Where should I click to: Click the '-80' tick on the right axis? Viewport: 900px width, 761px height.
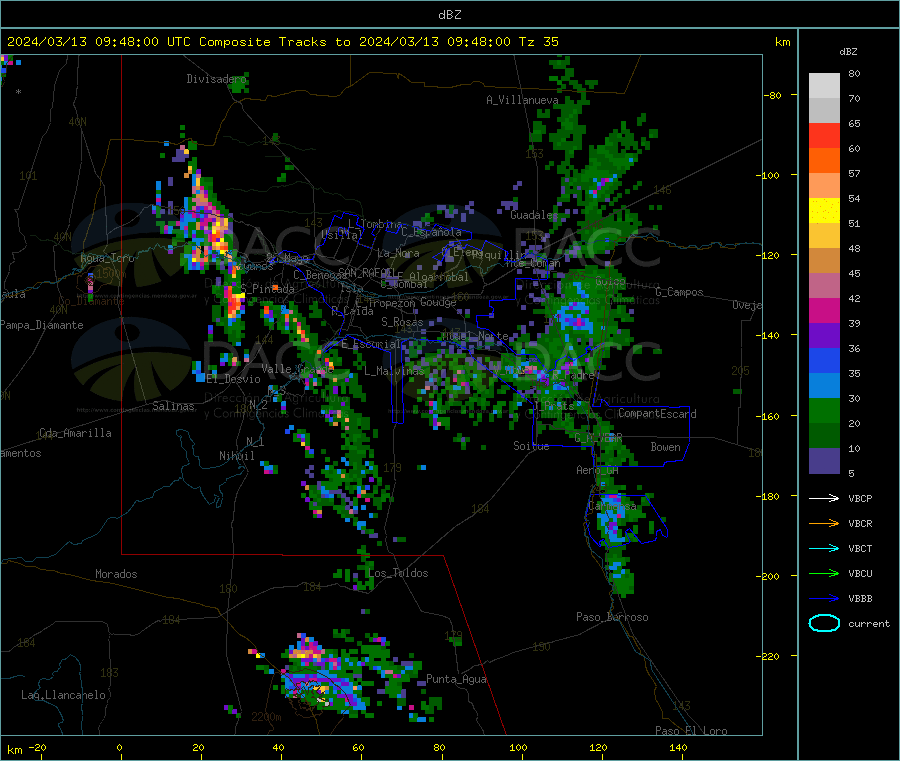(773, 95)
